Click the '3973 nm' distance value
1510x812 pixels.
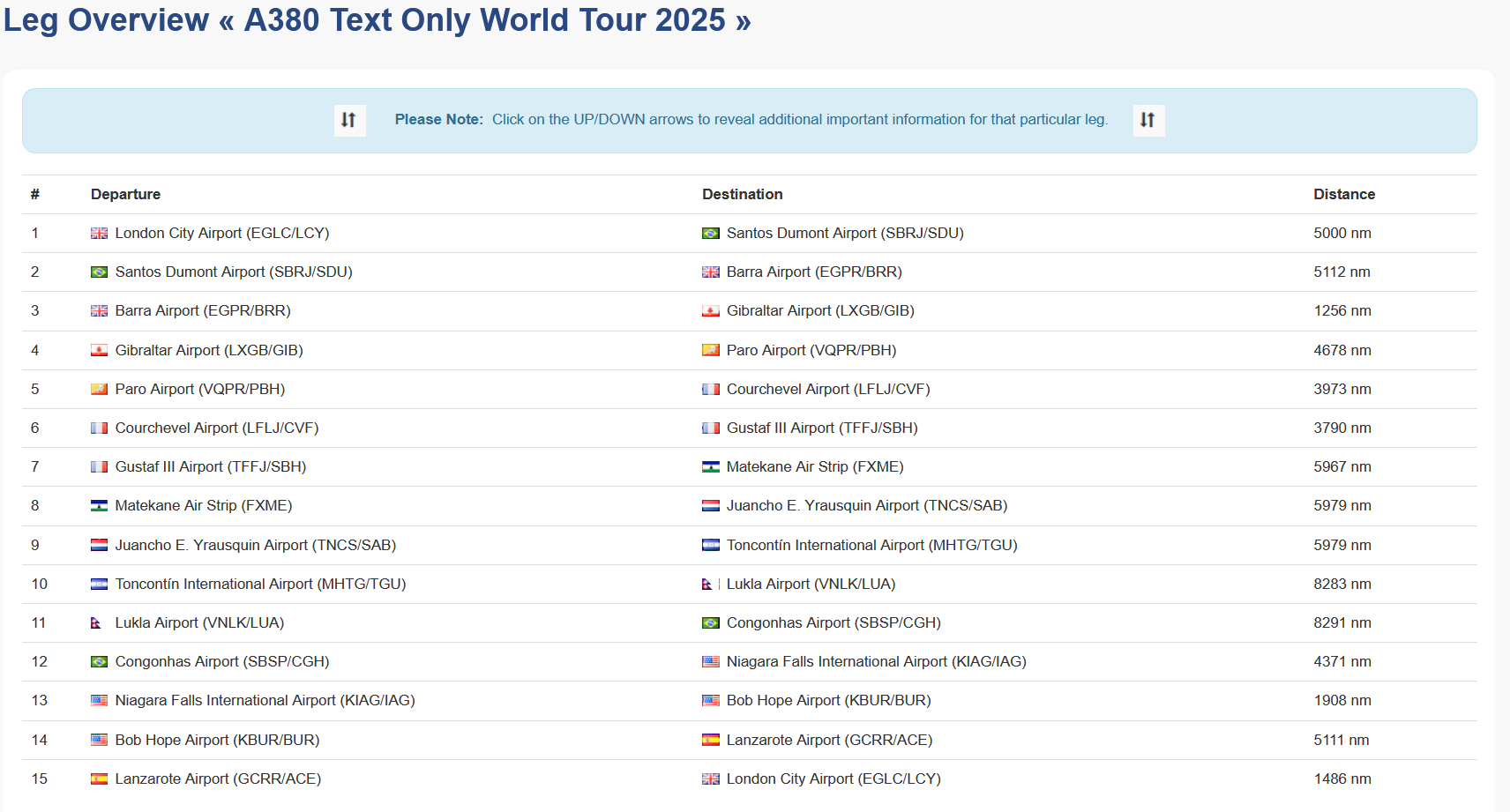coord(1342,390)
